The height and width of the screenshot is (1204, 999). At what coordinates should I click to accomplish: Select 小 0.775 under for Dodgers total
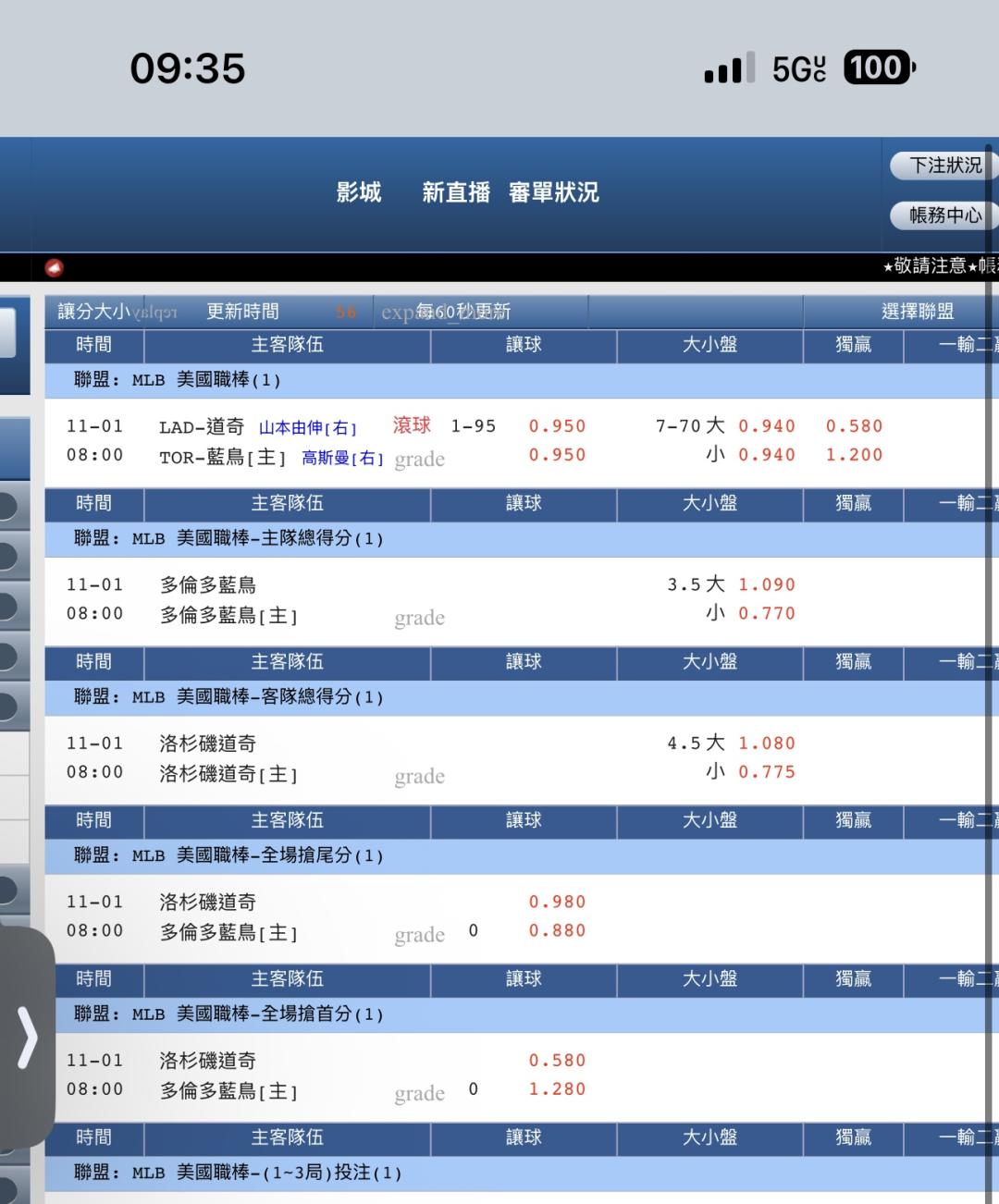point(766,772)
